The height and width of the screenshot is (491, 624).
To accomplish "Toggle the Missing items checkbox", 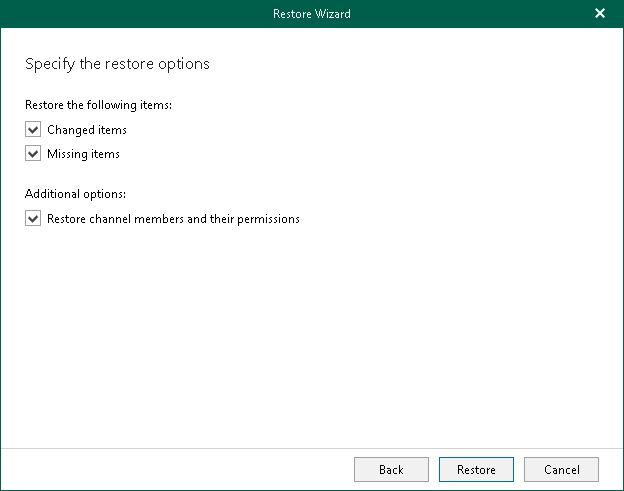I will pos(34,154).
